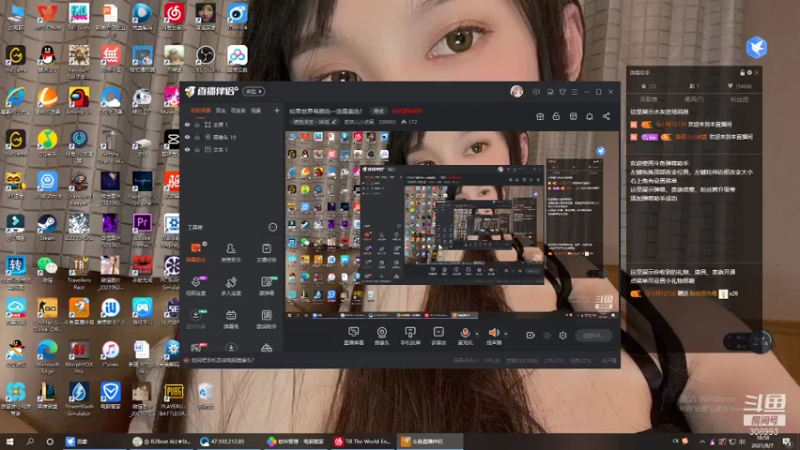Edit the stream title with the pencil icon
Viewport: 800px width, 450px height.
pos(334,122)
